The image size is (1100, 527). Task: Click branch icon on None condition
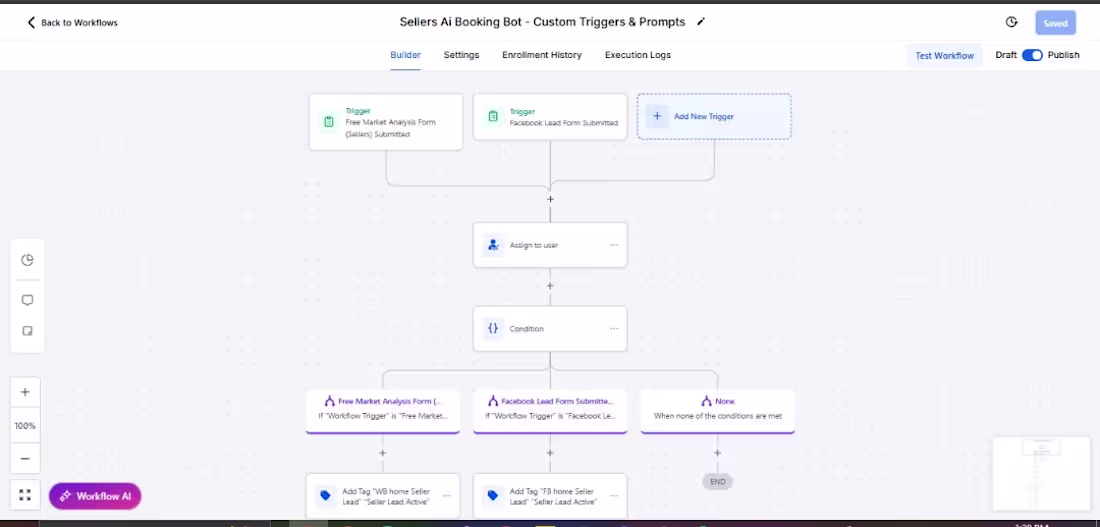[x=706, y=401]
